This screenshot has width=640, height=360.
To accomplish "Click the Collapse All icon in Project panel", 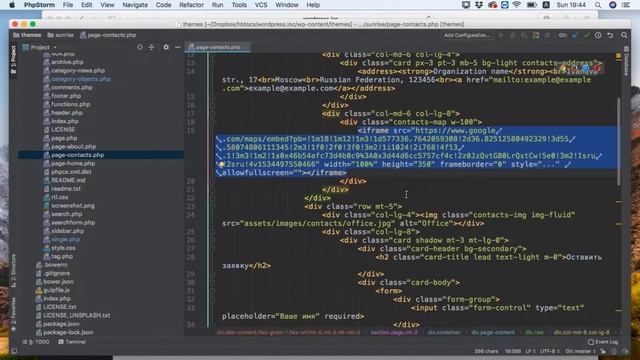I will [x=151, y=47].
